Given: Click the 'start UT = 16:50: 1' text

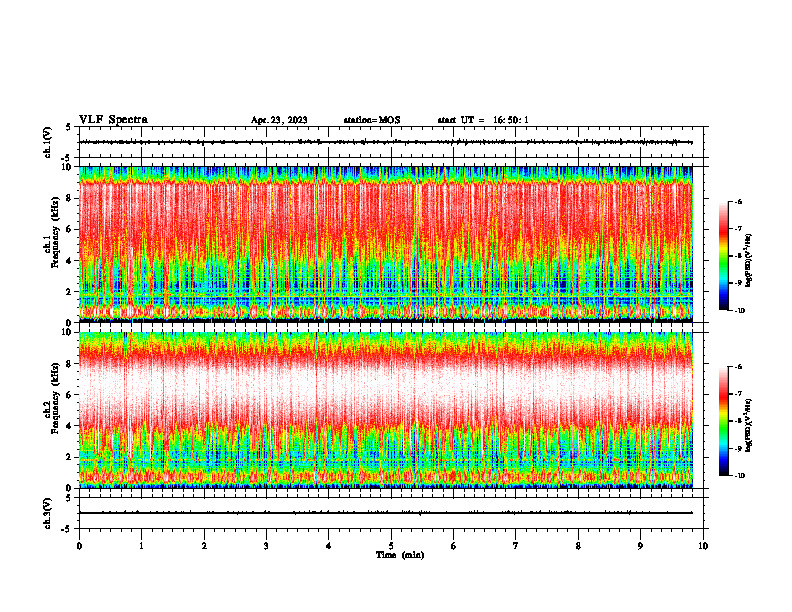Looking at the screenshot, I should point(483,120).
